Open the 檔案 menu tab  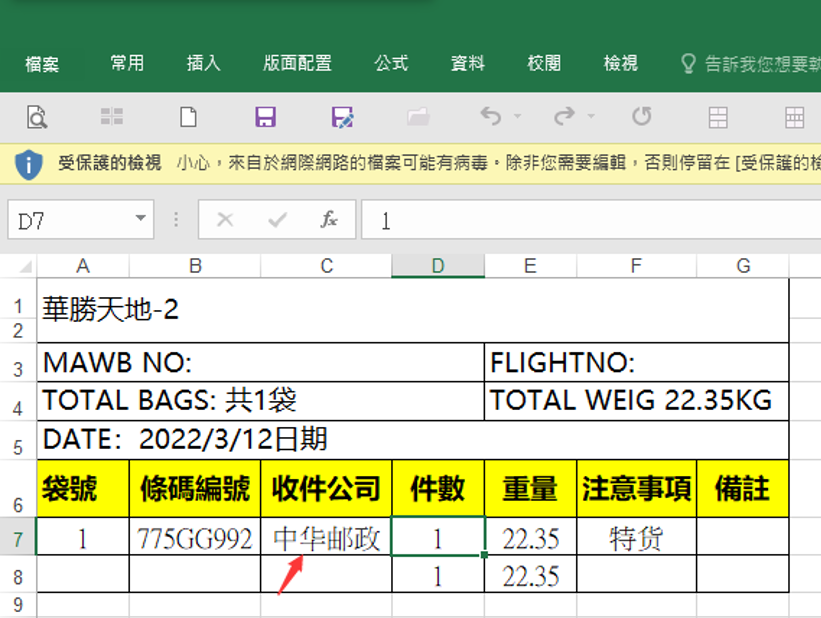[x=42, y=64]
